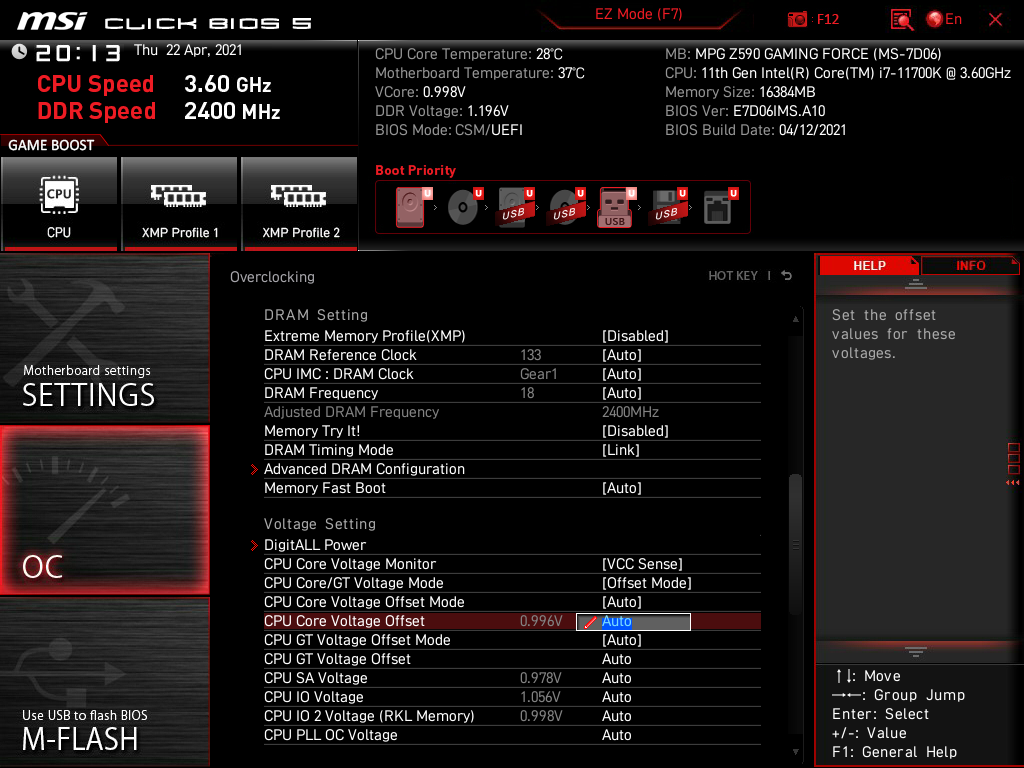Toggle CPU Game Boost button
Viewport: 1024px width, 768px height.
pyautogui.click(x=59, y=203)
